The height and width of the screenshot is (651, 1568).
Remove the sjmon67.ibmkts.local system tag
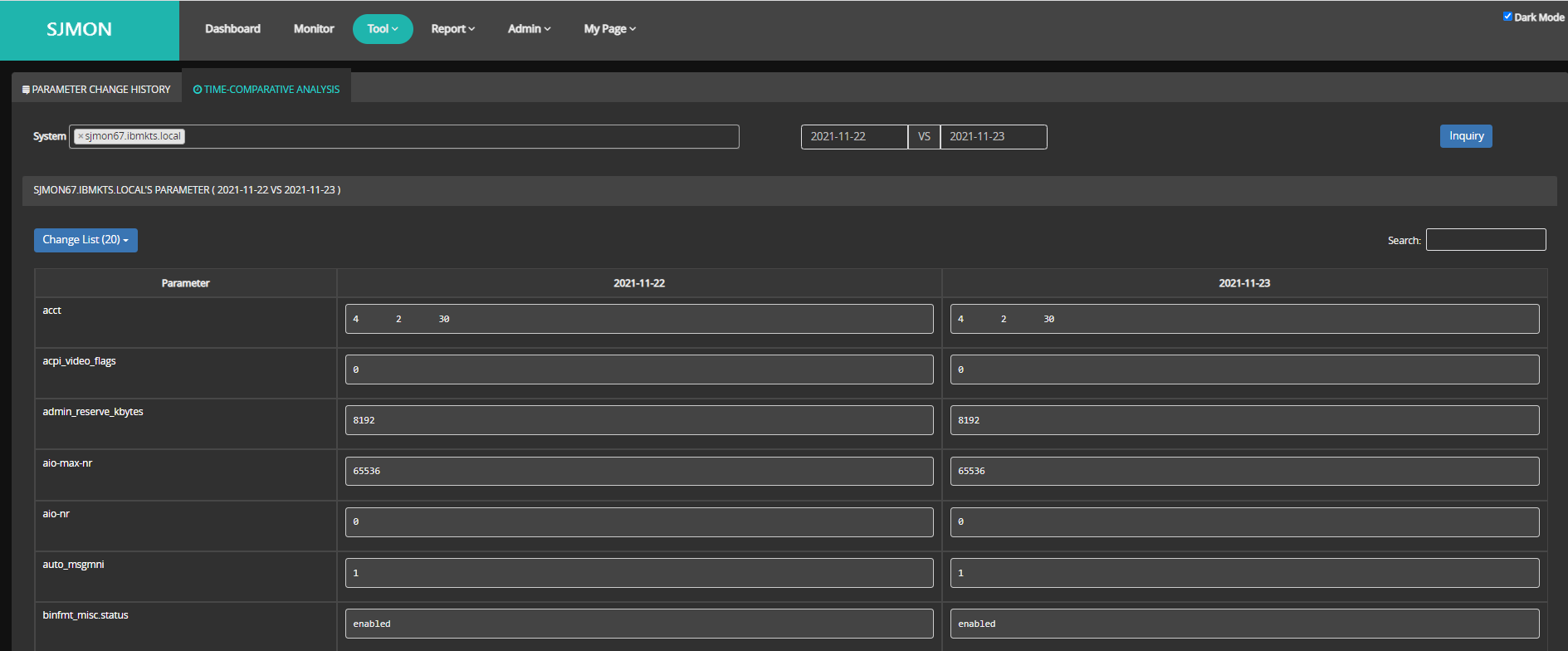pos(81,137)
